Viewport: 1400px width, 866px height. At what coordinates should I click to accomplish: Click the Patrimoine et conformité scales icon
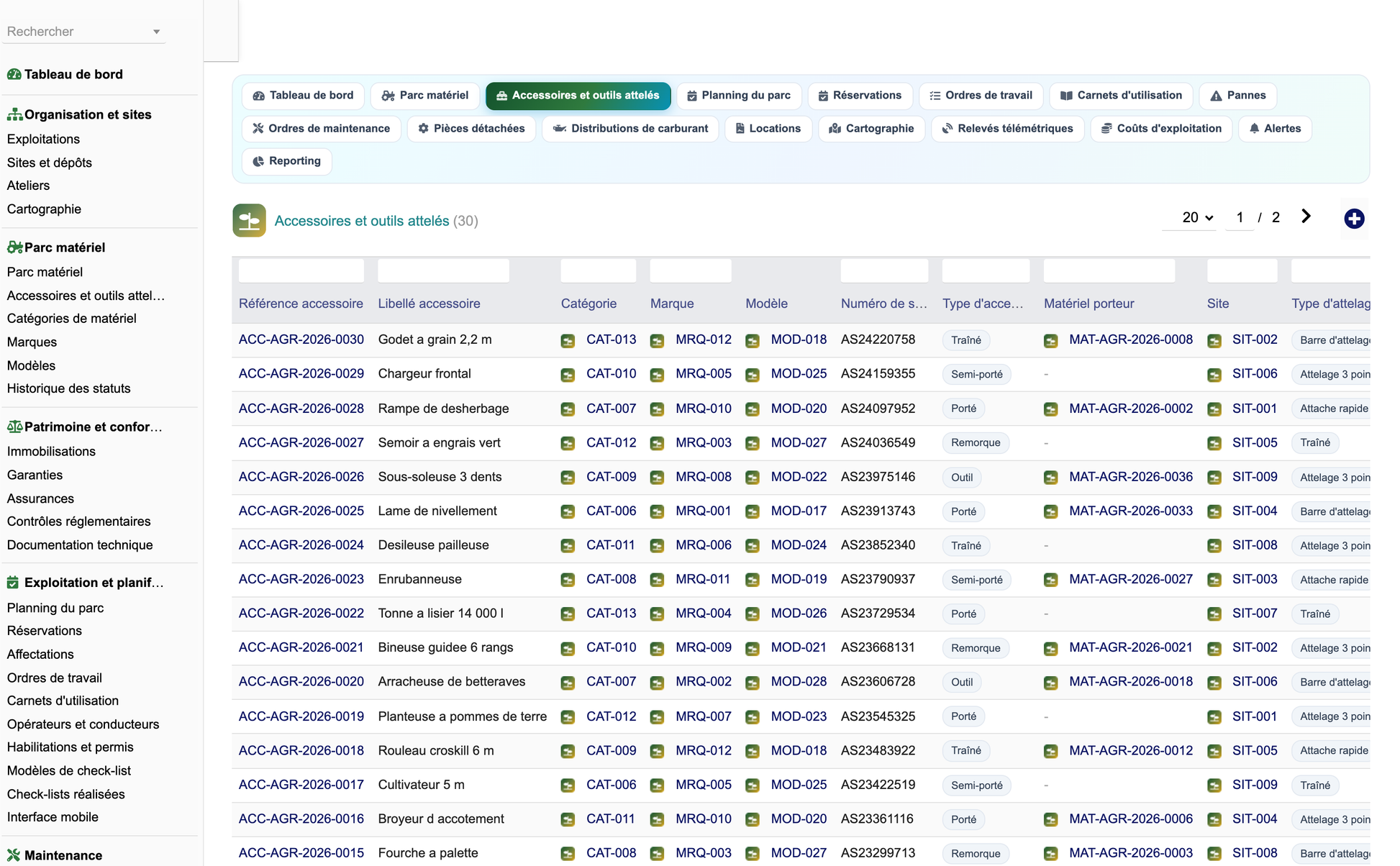coord(14,427)
